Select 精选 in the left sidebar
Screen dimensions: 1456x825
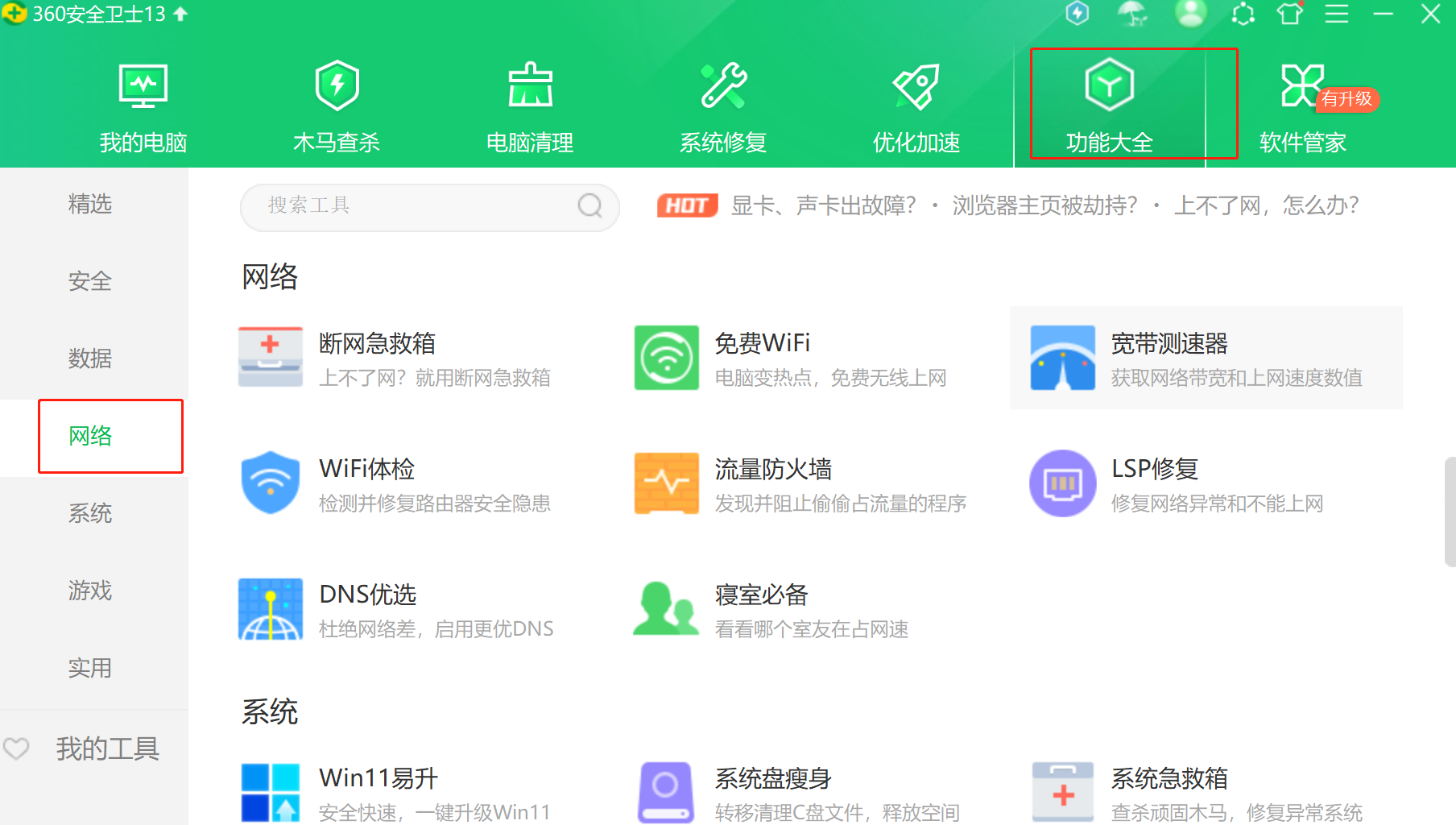pos(90,204)
